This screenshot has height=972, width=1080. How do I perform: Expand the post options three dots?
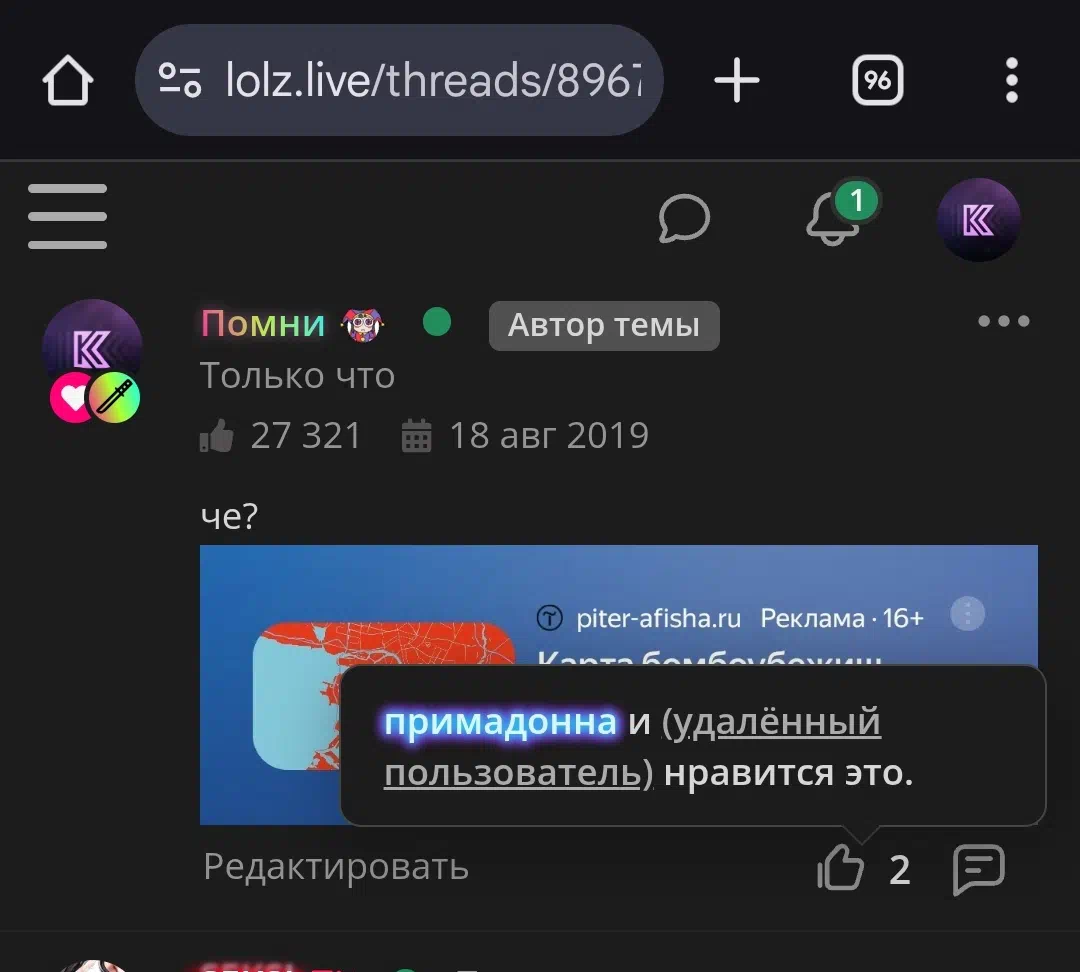click(x=1004, y=321)
